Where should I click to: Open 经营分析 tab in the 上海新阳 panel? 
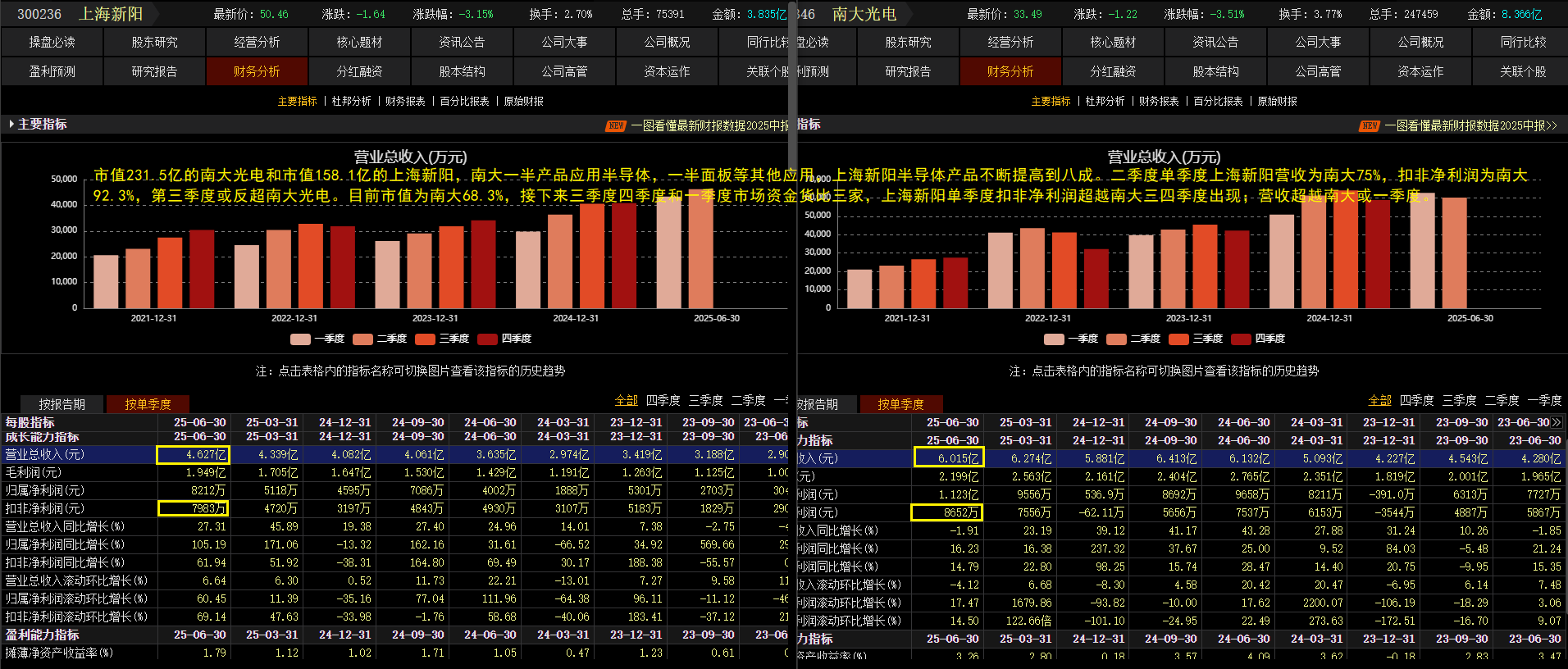258,42
